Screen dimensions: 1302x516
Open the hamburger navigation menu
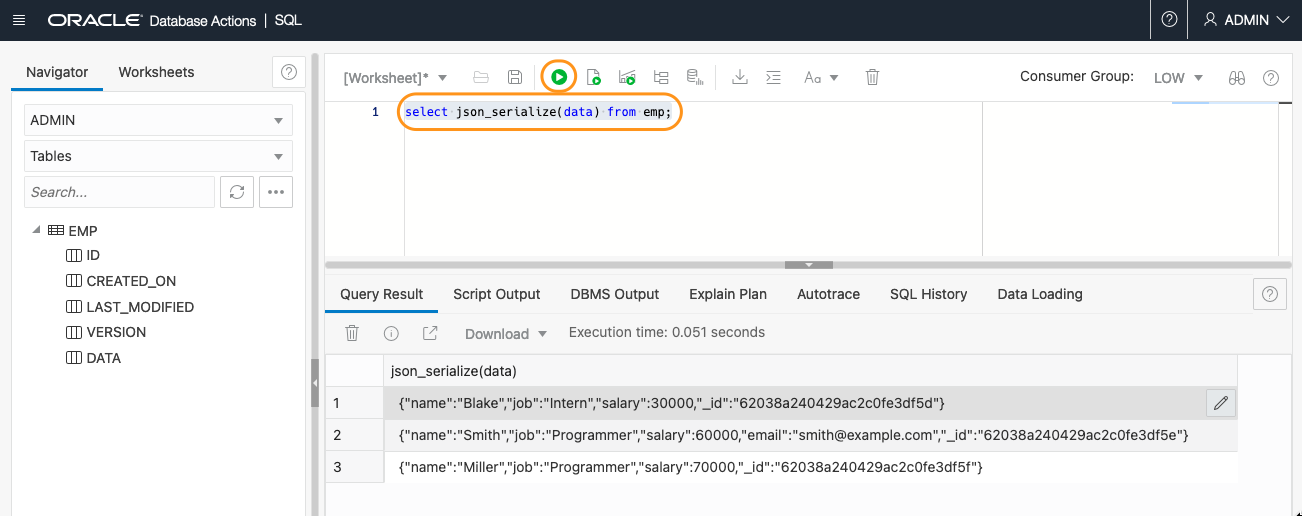tap(19, 20)
